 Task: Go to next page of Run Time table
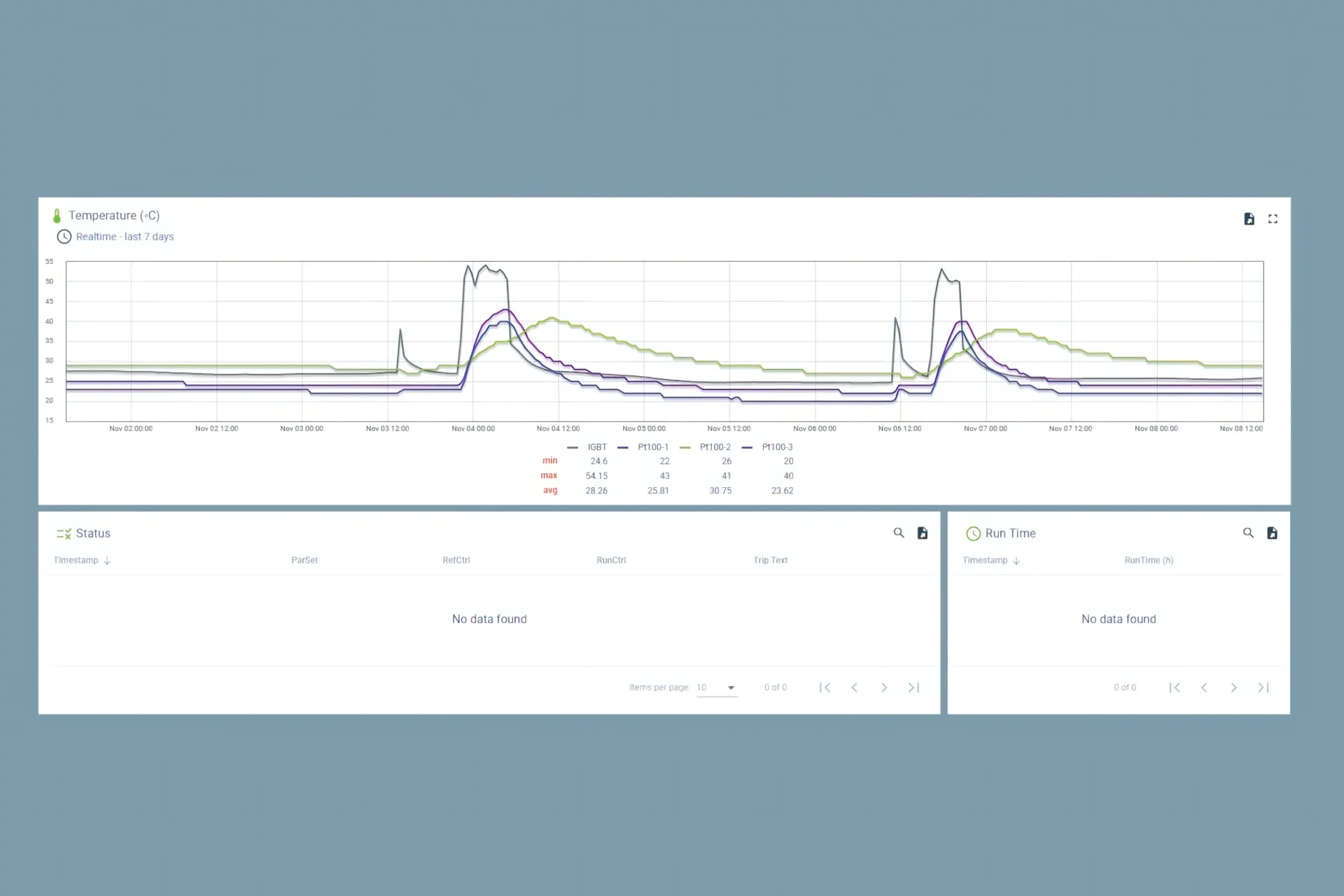coord(1233,687)
